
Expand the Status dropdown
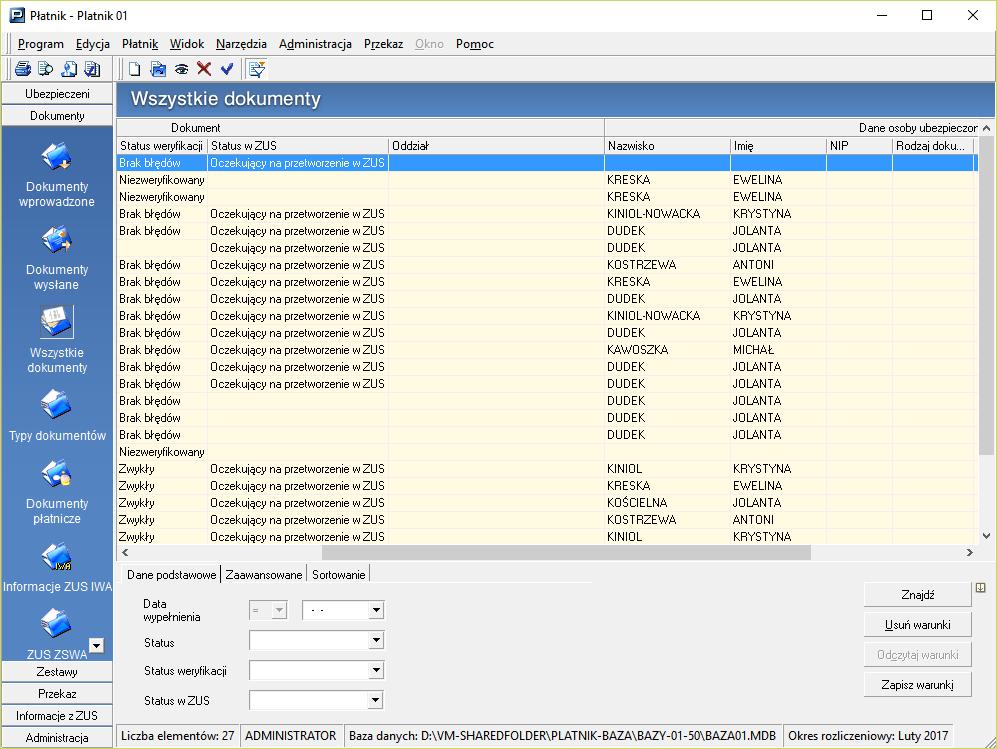376,640
